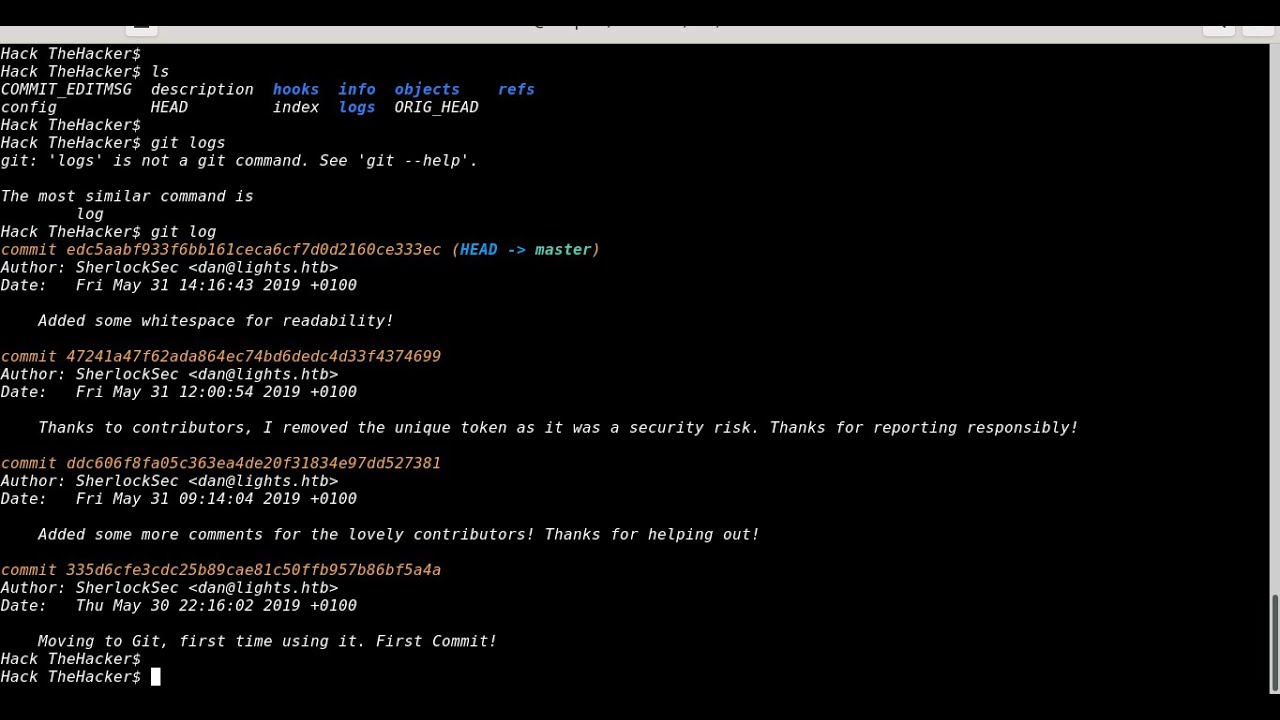Click the blue 'info' directory name
This screenshot has width=1280, height=720.
pos(357,89)
